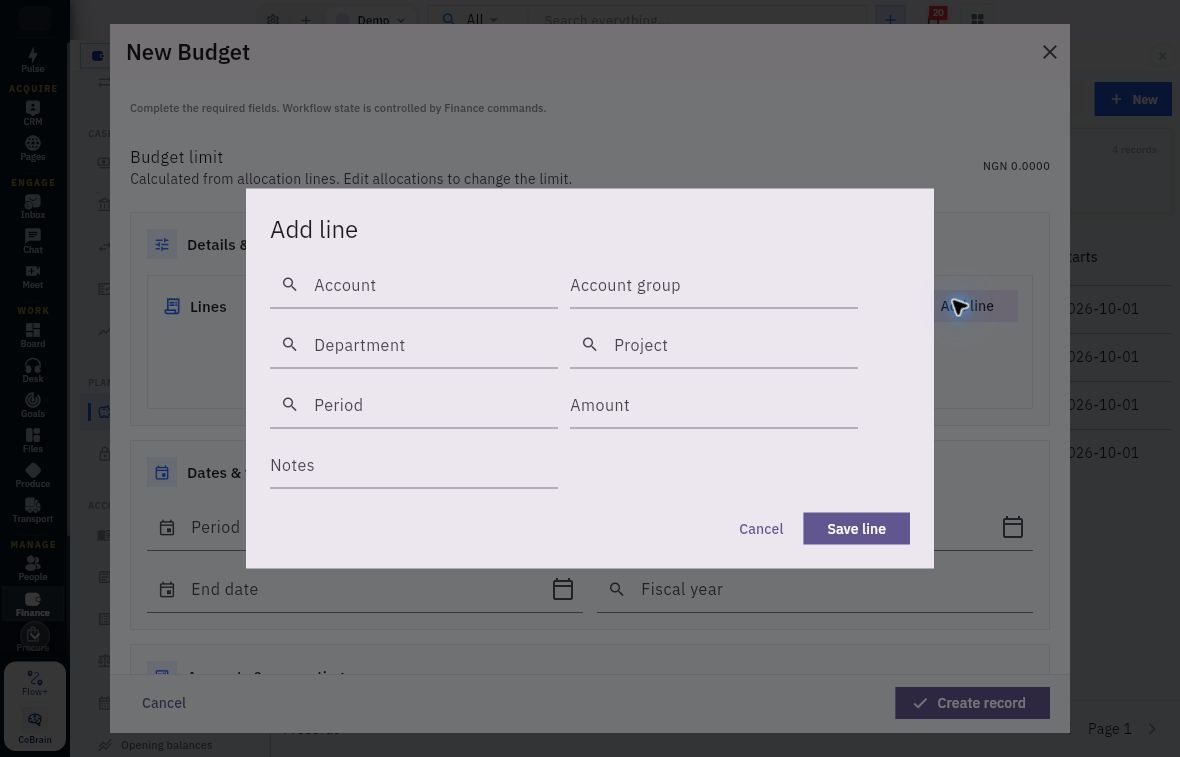The width and height of the screenshot is (1180, 757).
Task: Focus the Amount input field
Action: (x=713, y=406)
